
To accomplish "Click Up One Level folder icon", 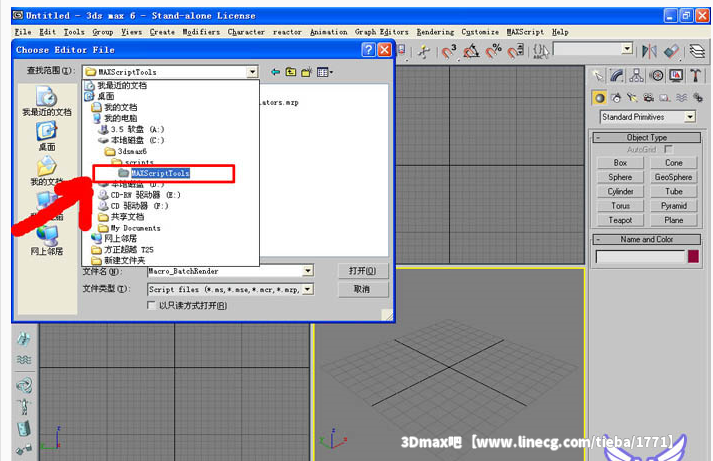I will [x=291, y=72].
